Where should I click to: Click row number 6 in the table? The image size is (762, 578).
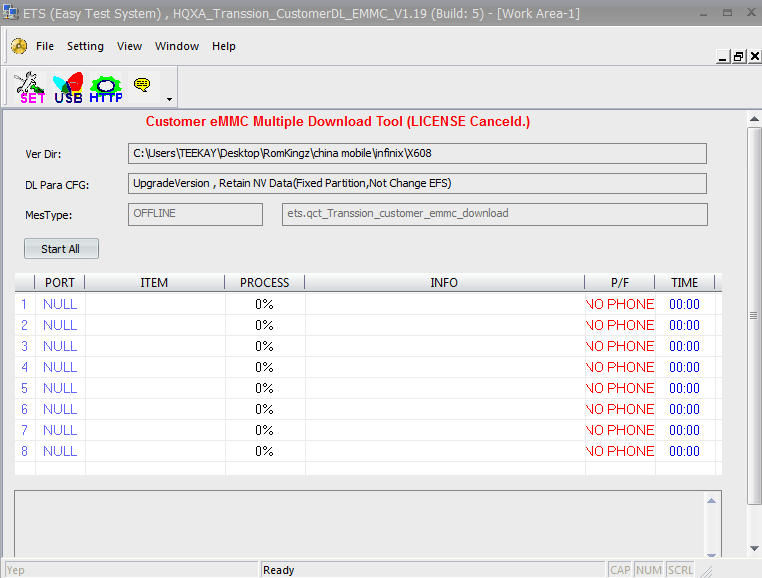click(24, 409)
